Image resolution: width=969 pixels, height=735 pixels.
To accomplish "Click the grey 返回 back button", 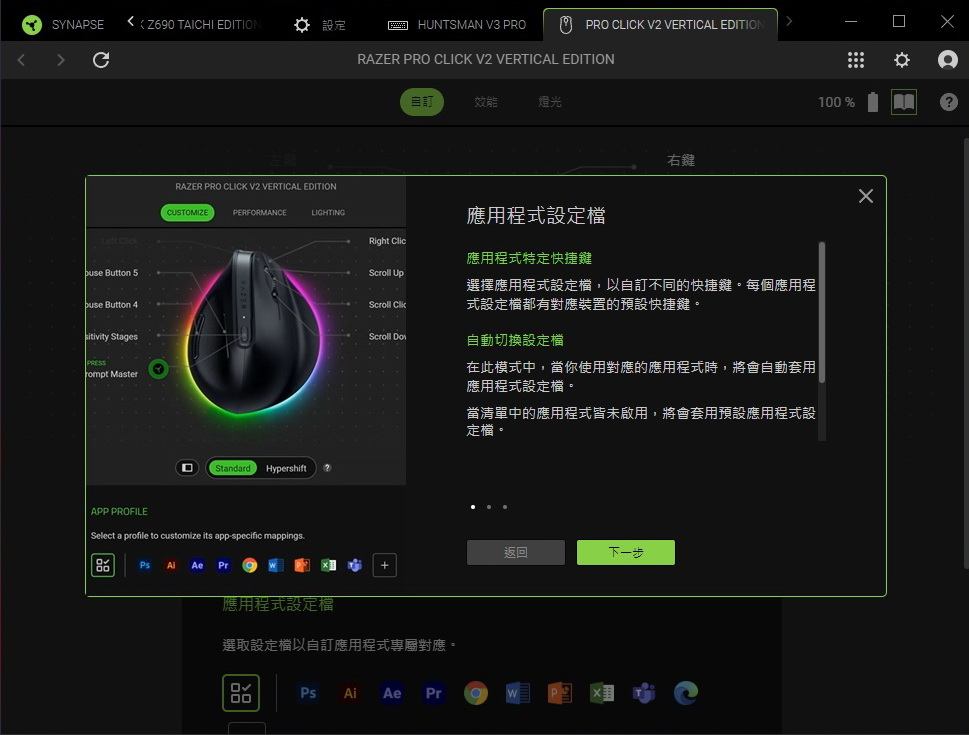I will point(516,552).
